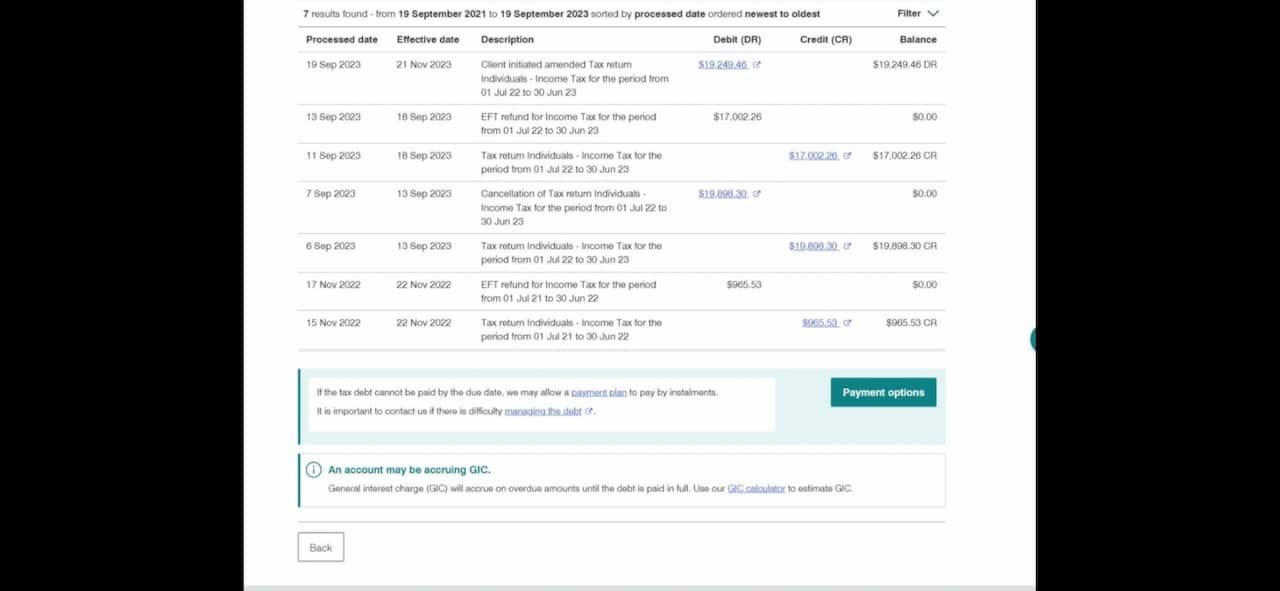Viewport: 1280px width, 591px height.
Task: Click external link icon beside $17,002.26 credit
Action: point(847,156)
